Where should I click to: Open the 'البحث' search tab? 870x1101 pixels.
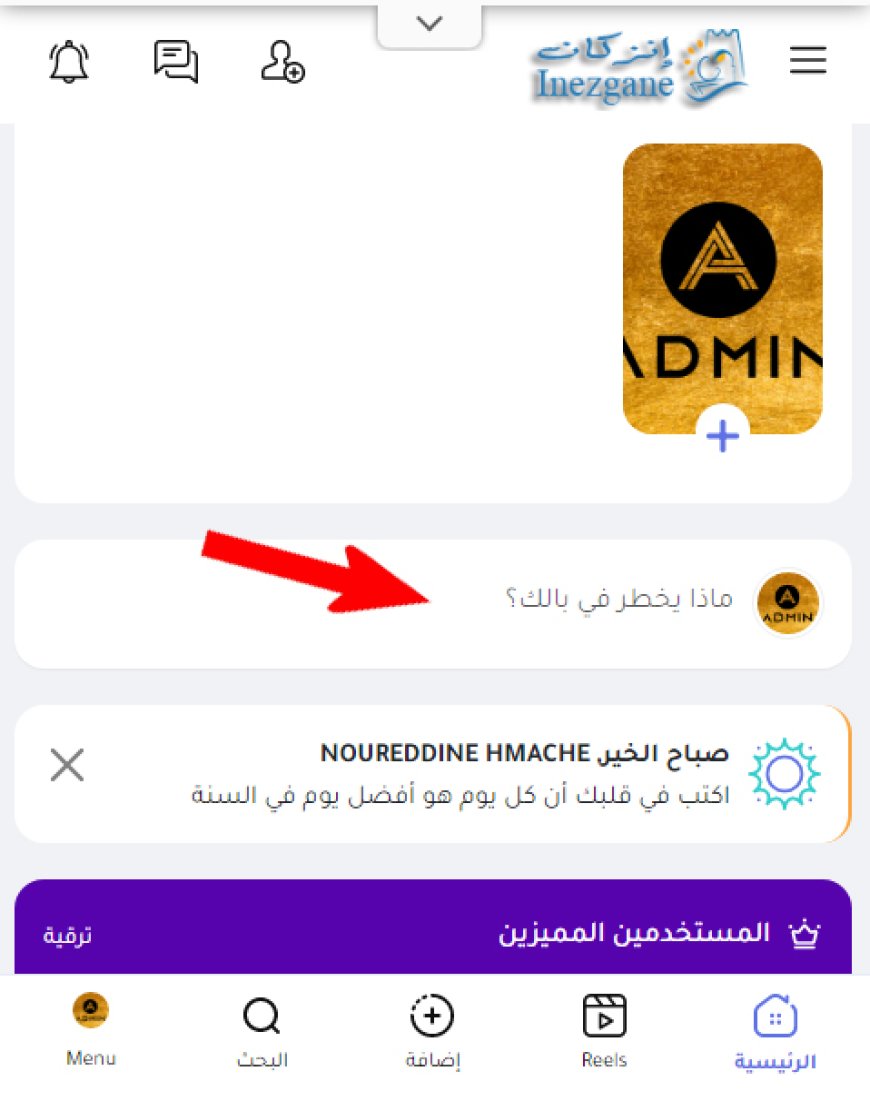pyautogui.click(x=262, y=1031)
